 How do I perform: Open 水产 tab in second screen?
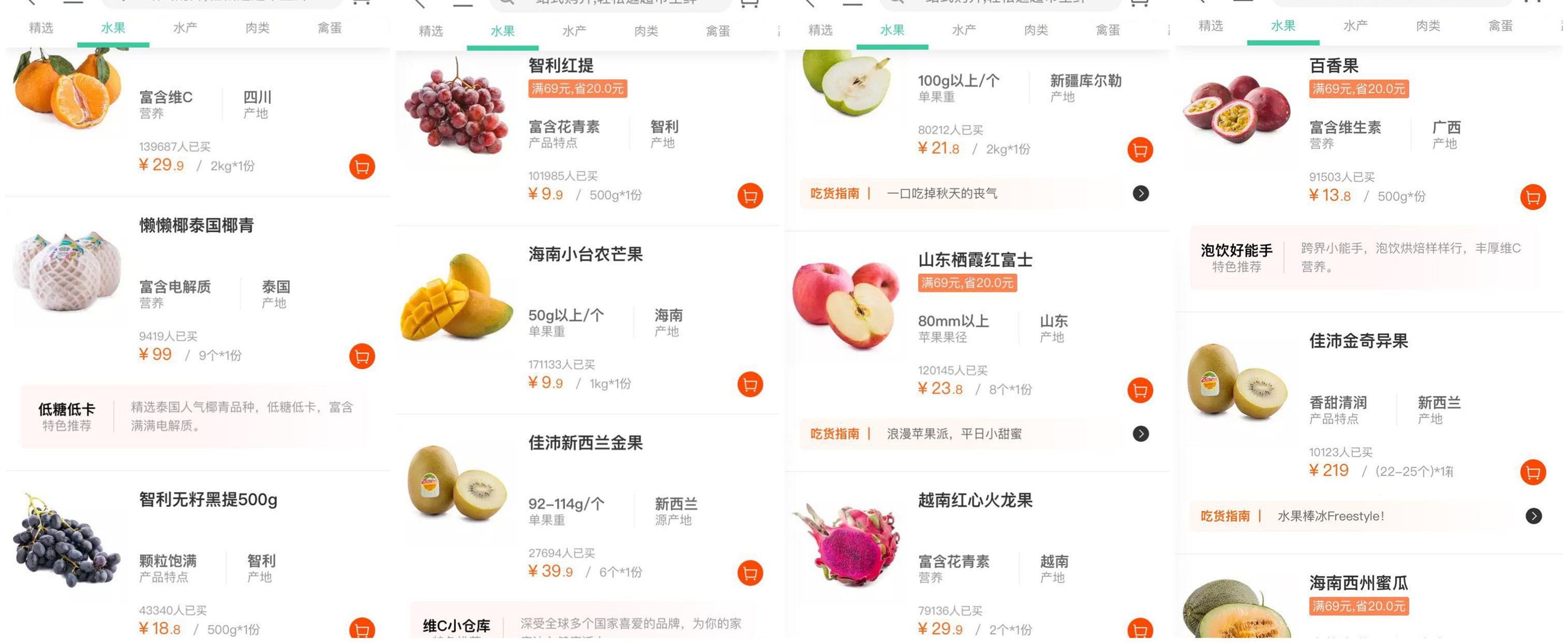(x=575, y=31)
